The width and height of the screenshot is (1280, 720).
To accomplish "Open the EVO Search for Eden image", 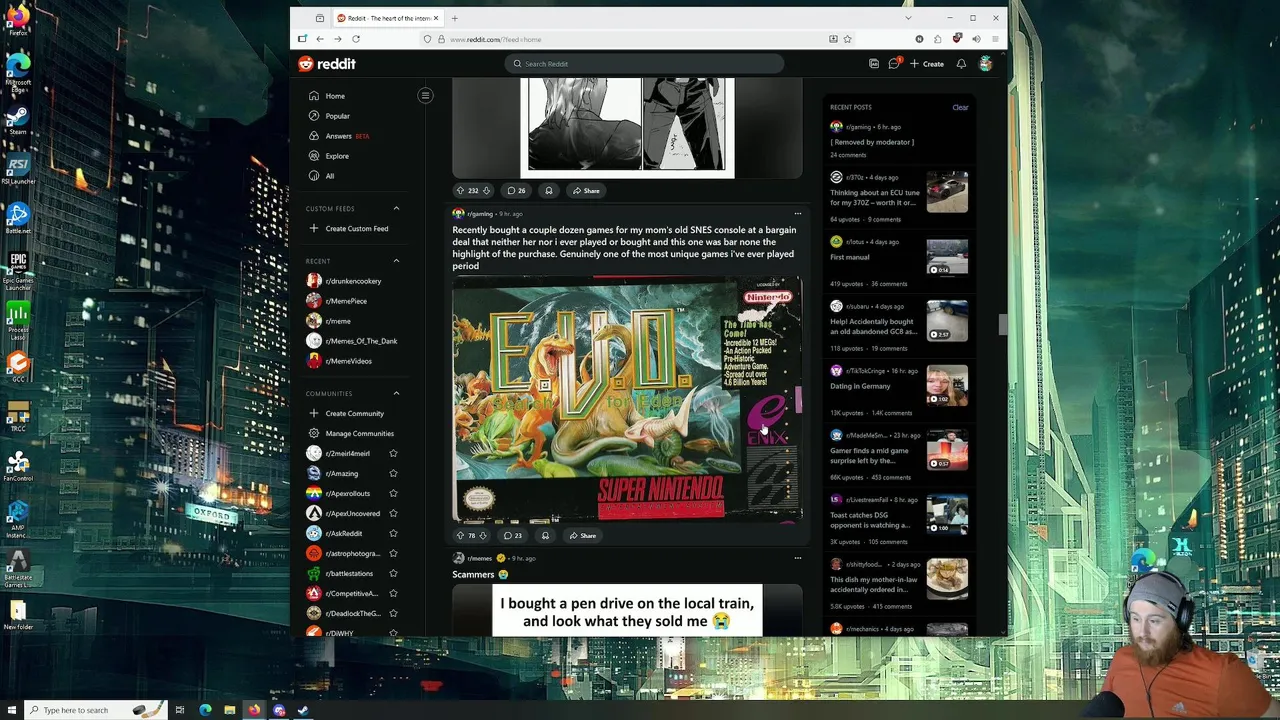I will (x=627, y=400).
